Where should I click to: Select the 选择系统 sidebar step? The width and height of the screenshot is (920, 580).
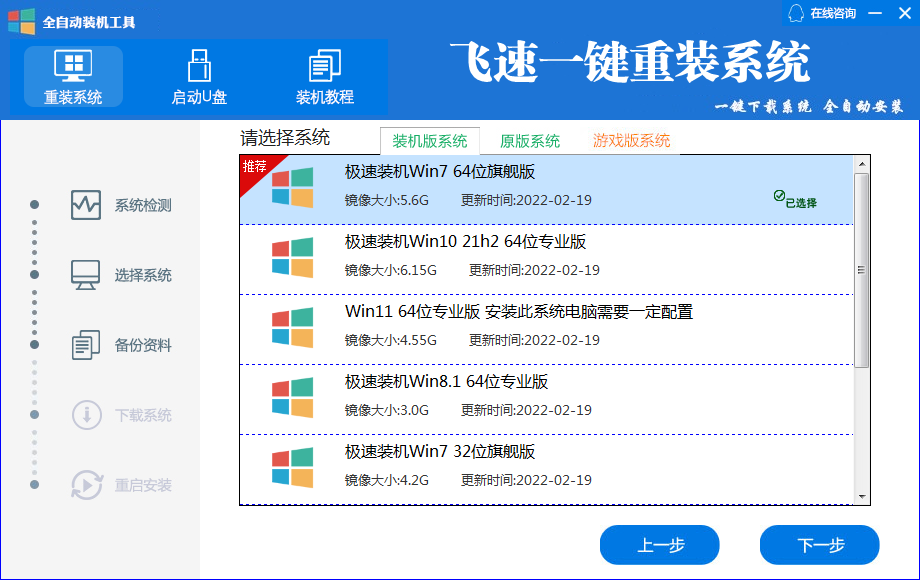[85, 273]
